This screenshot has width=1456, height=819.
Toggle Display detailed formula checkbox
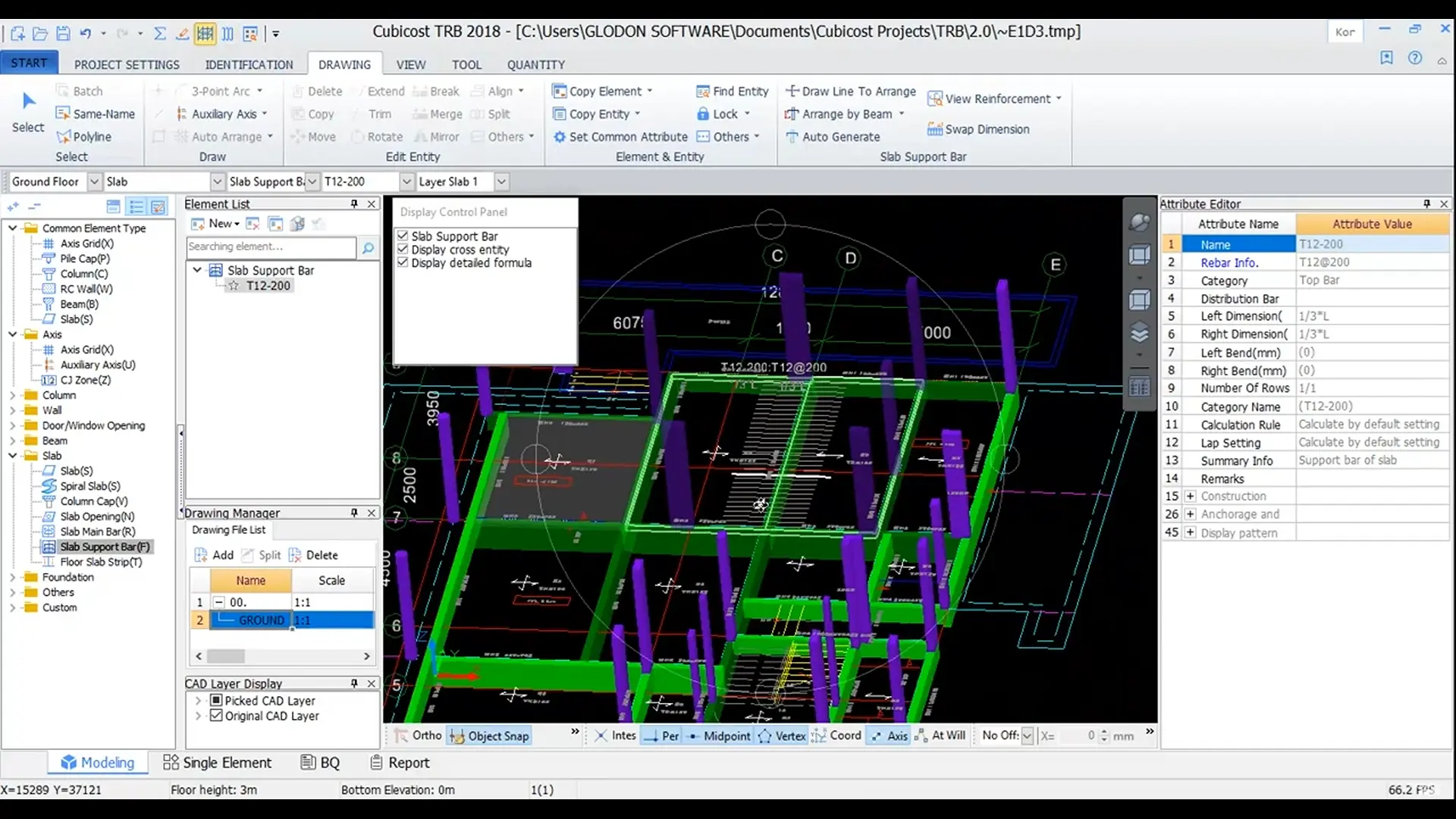point(403,262)
